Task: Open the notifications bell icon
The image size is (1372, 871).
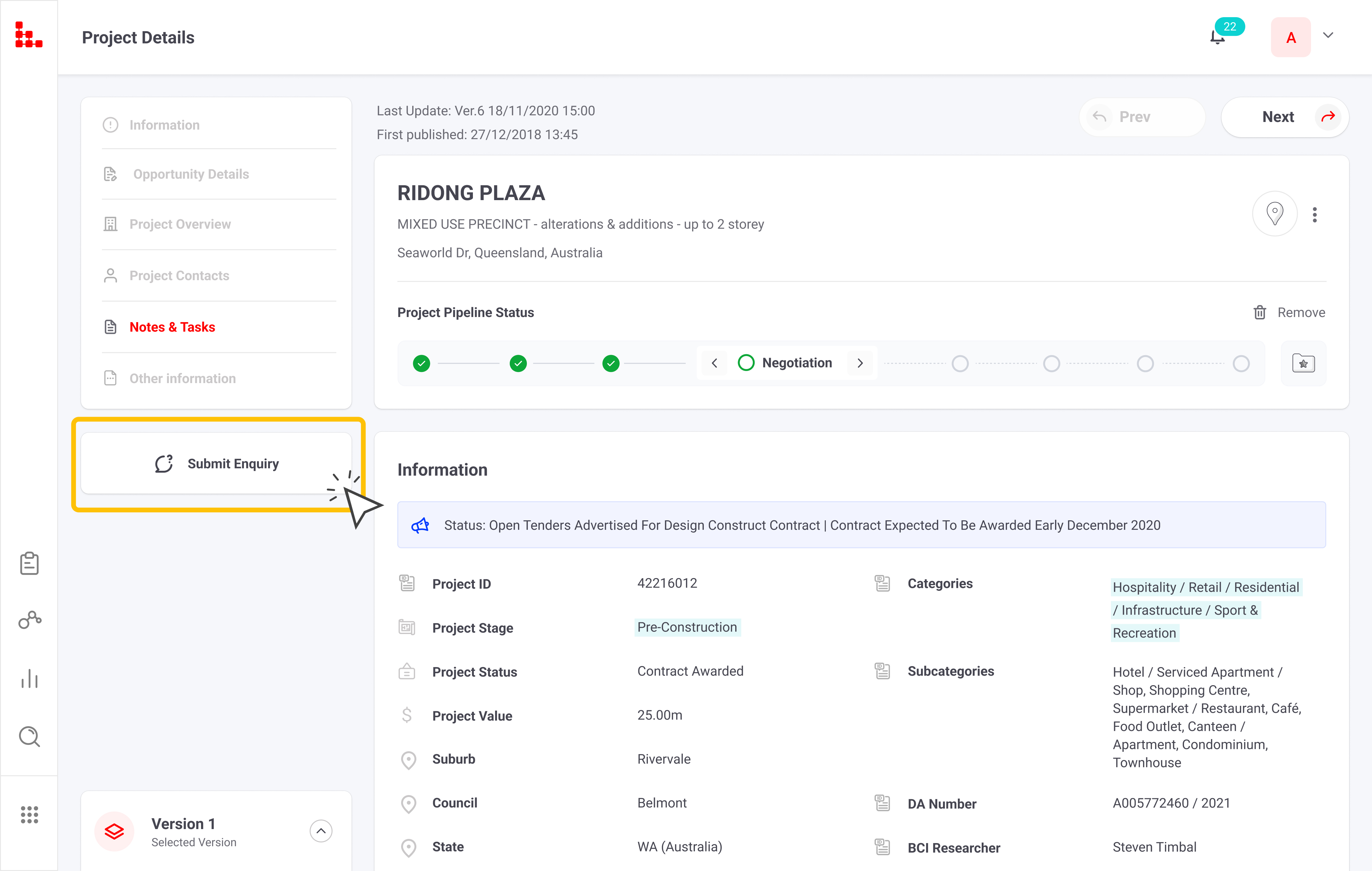Action: (x=1218, y=37)
